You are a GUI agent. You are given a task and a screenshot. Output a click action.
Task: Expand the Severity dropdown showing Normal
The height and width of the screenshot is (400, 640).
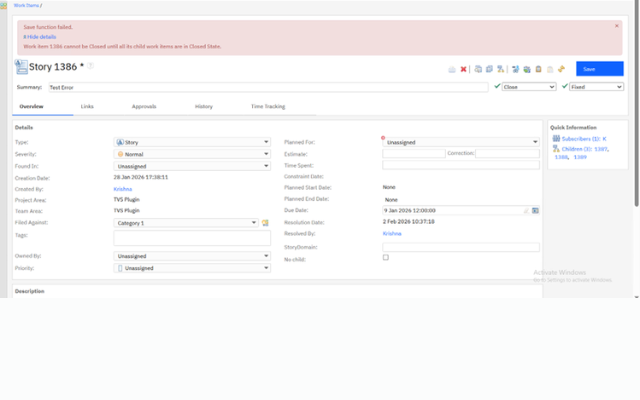(192, 154)
